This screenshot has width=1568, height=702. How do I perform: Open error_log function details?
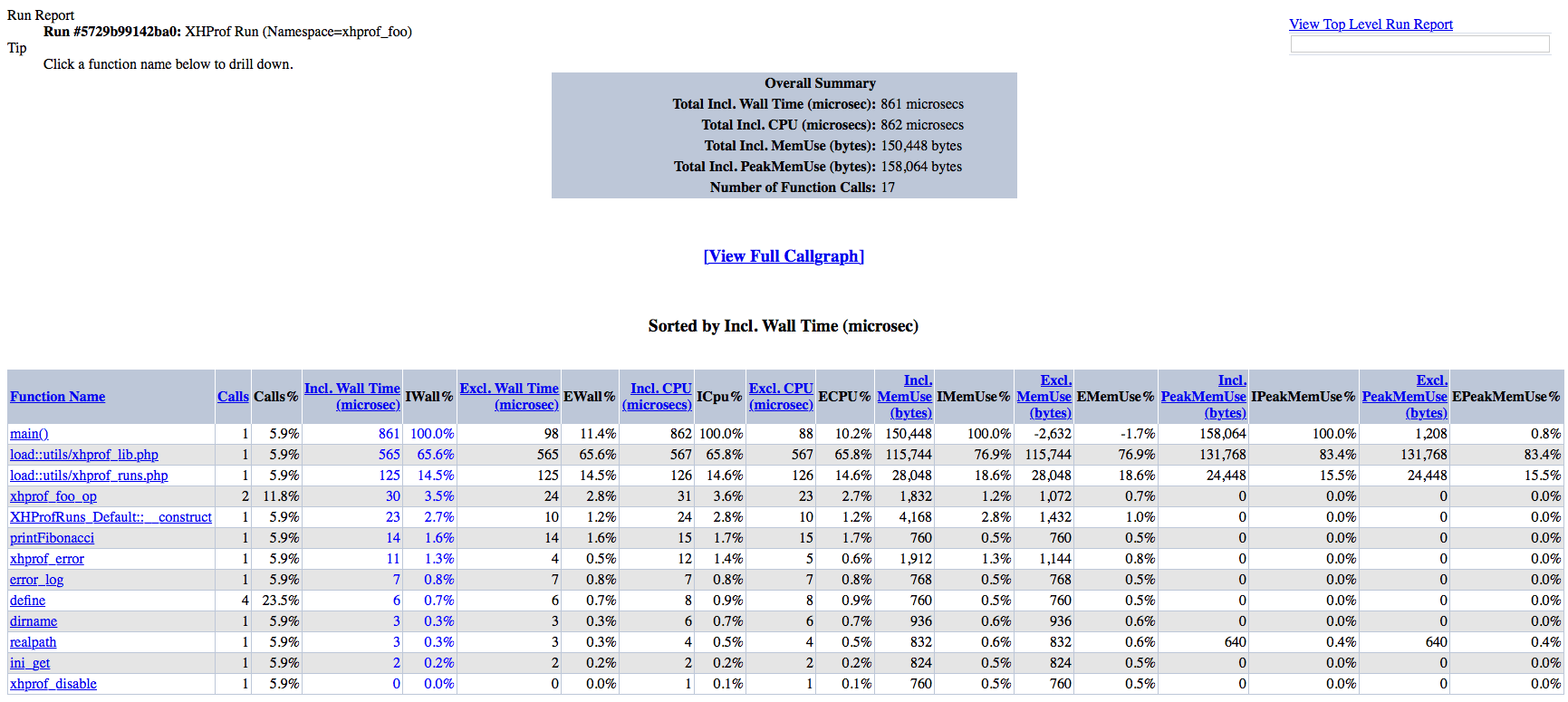pos(36,580)
